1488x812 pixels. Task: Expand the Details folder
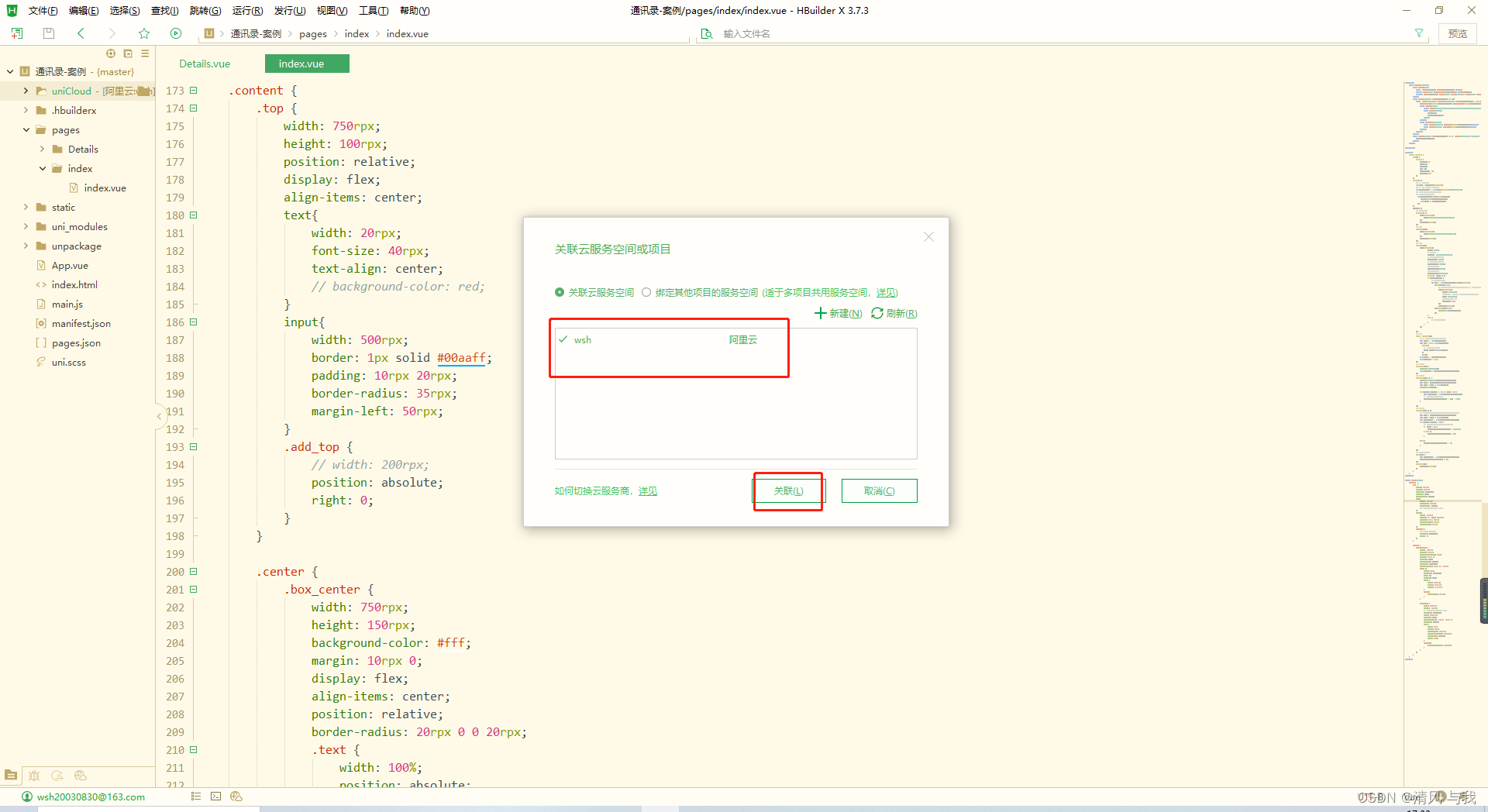coord(42,149)
